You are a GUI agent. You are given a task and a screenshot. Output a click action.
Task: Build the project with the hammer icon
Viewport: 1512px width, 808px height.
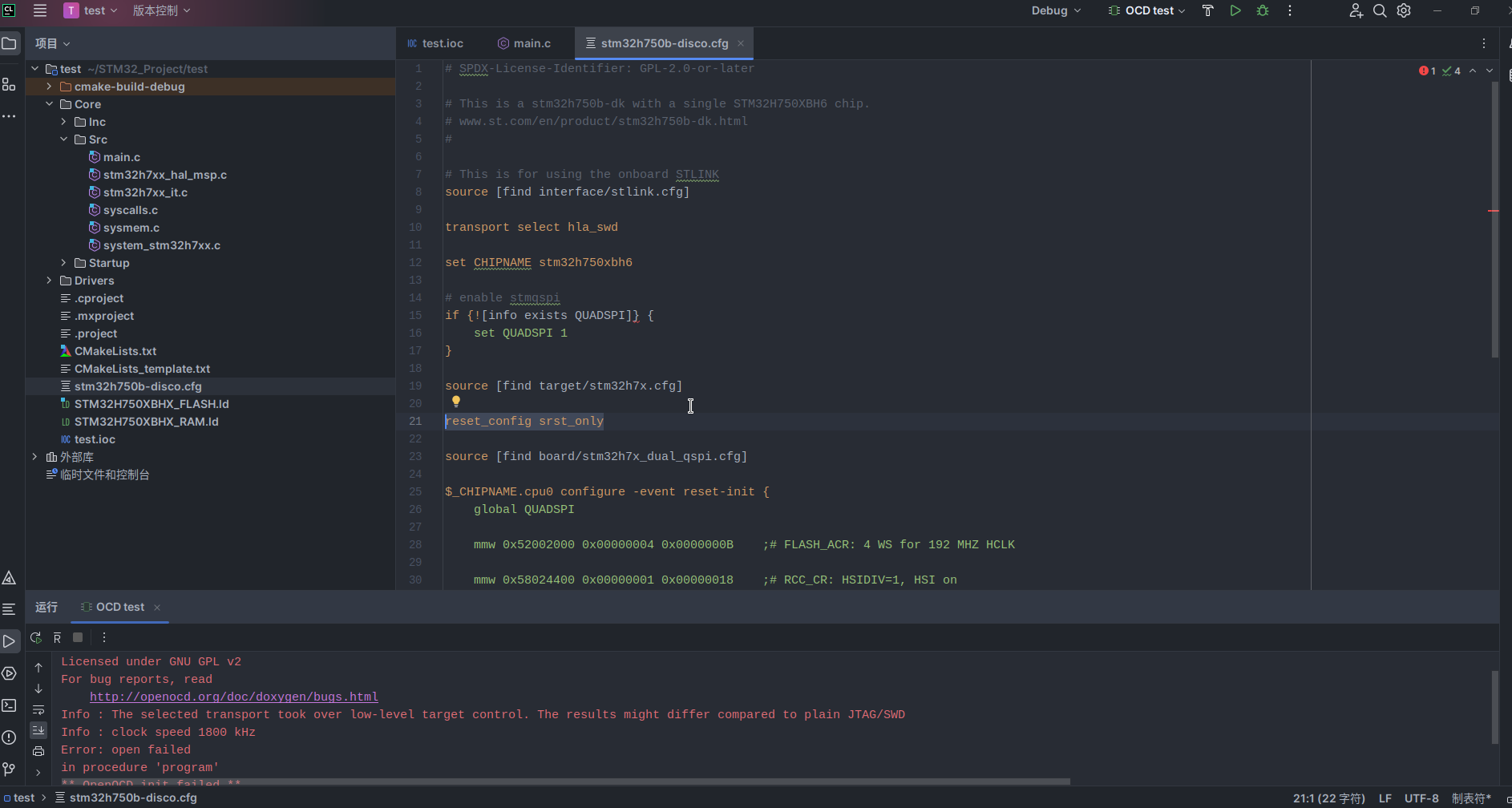point(1207,10)
